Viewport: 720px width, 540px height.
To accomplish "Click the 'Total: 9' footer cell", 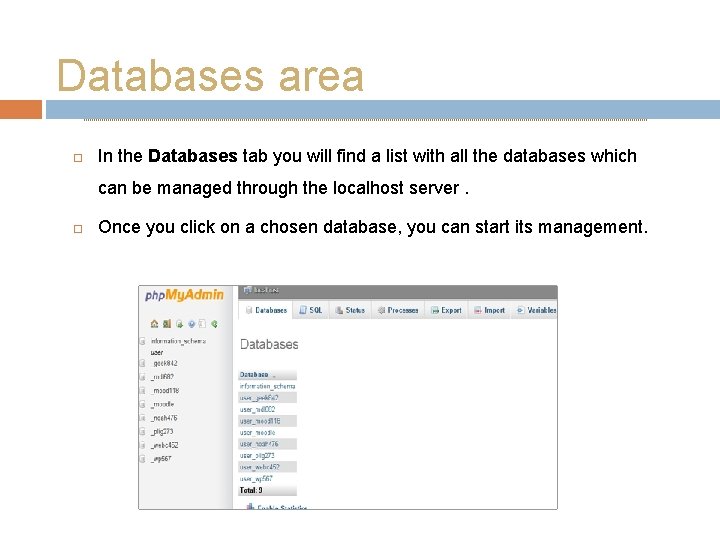I will (x=267, y=490).
